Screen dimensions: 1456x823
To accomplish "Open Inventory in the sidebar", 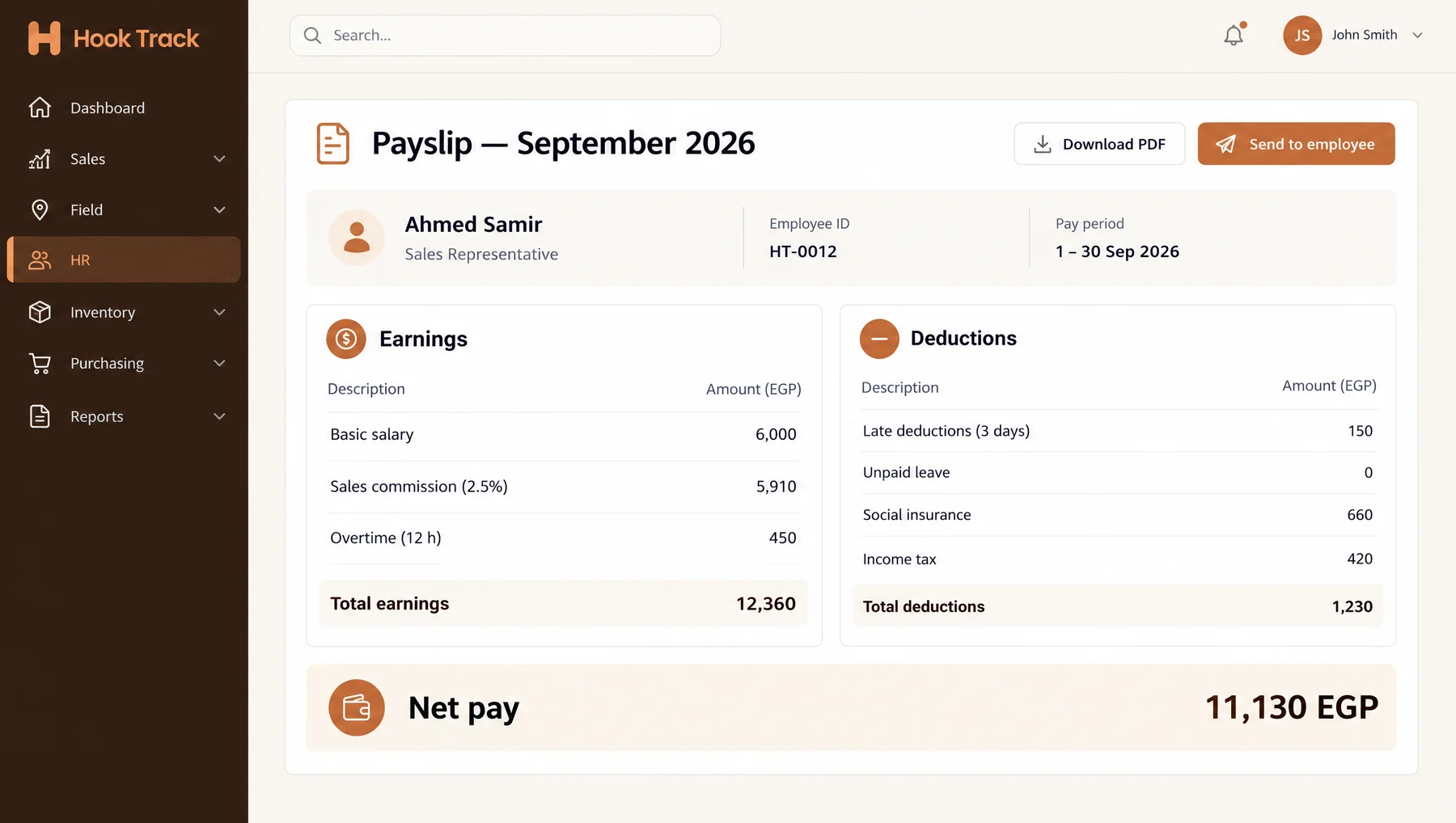I will click(124, 312).
